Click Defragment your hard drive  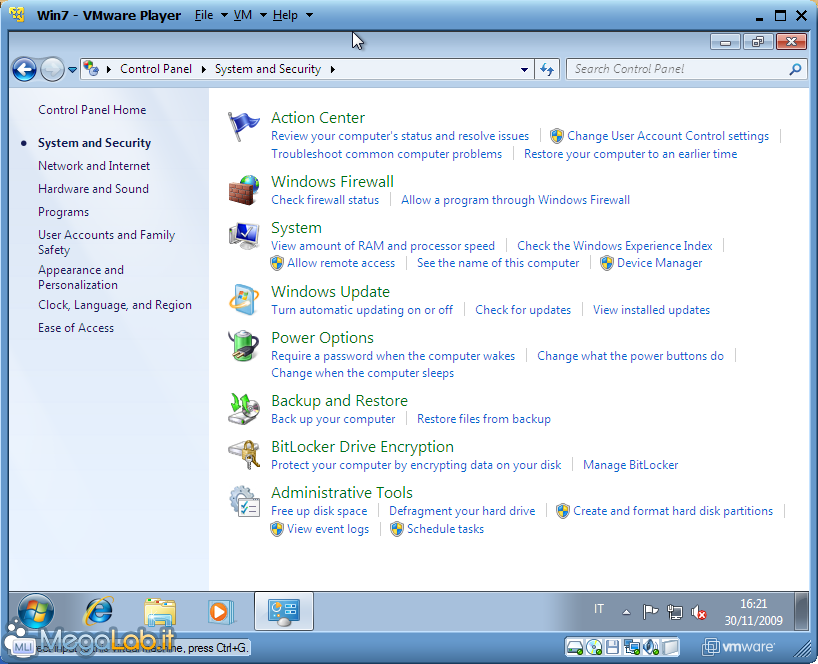(462, 511)
